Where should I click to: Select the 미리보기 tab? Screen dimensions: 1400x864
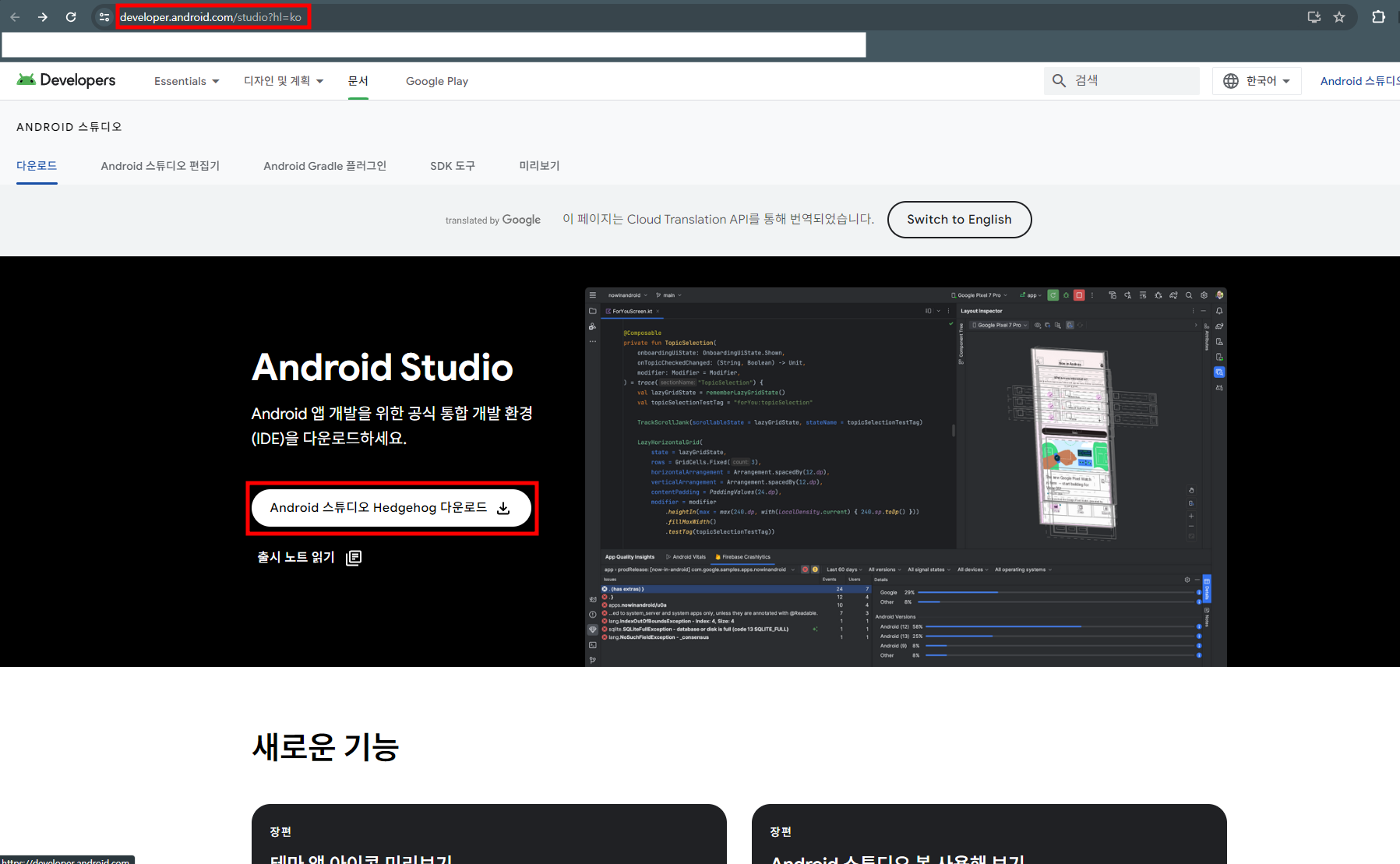pos(540,166)
